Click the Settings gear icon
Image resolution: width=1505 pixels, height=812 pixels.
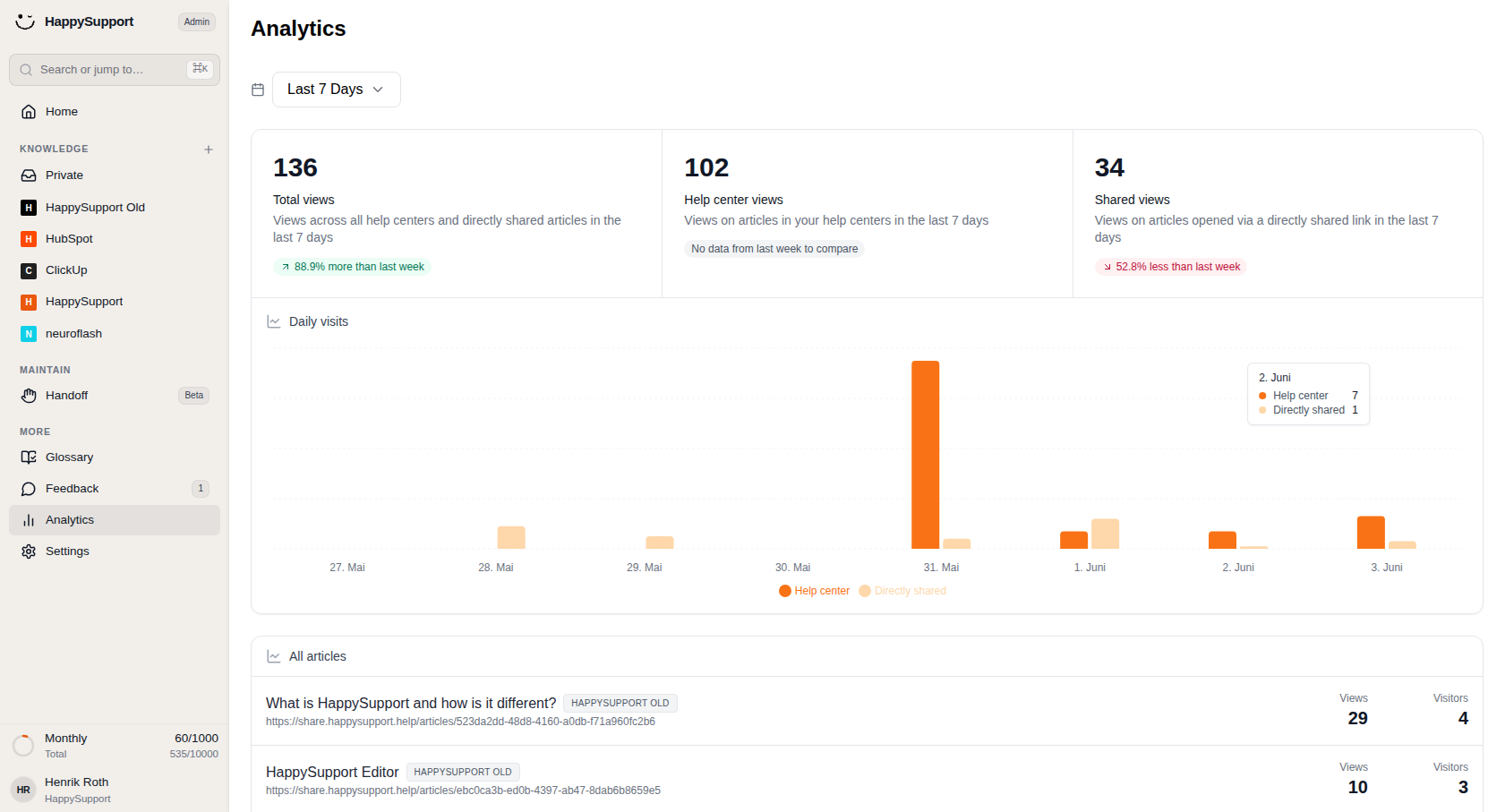(29, 551)
